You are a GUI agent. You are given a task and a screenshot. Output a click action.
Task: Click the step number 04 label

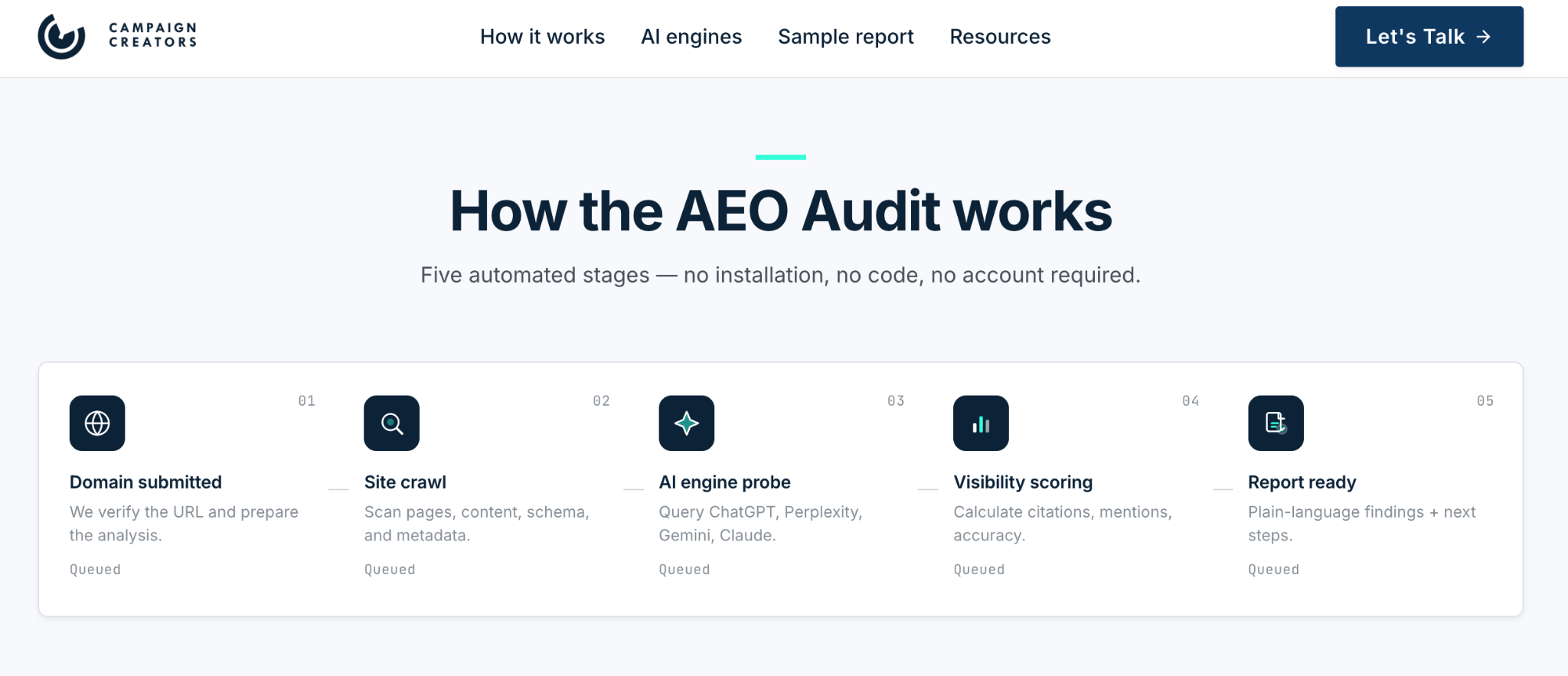pos(1191,401)
